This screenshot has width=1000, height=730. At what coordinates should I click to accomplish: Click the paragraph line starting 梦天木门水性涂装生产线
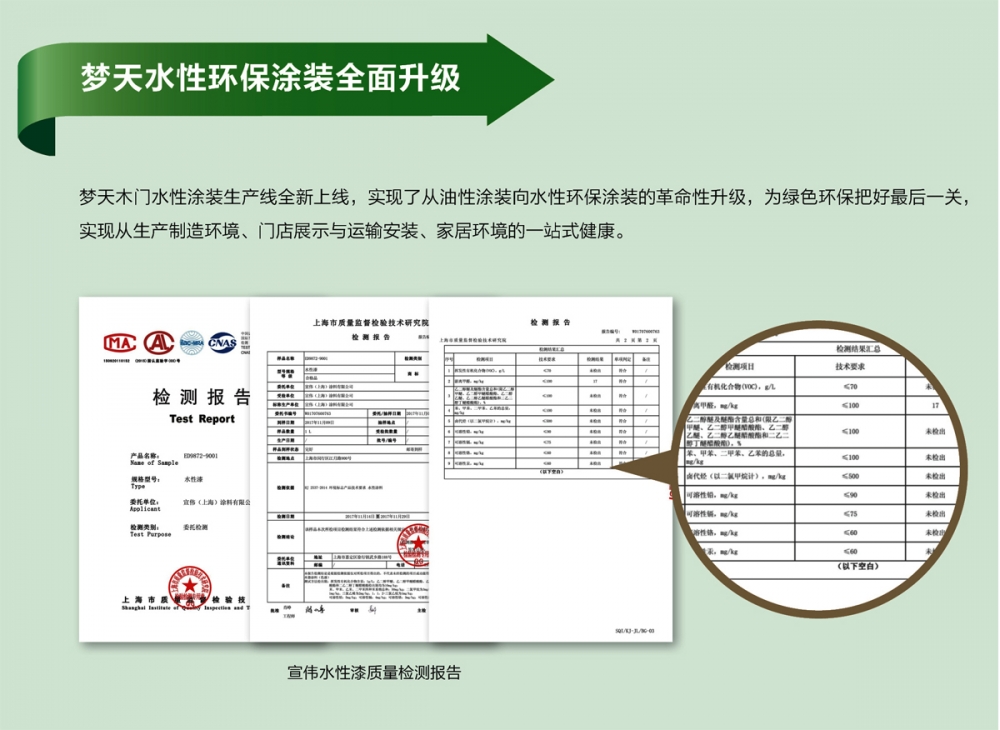526,197
